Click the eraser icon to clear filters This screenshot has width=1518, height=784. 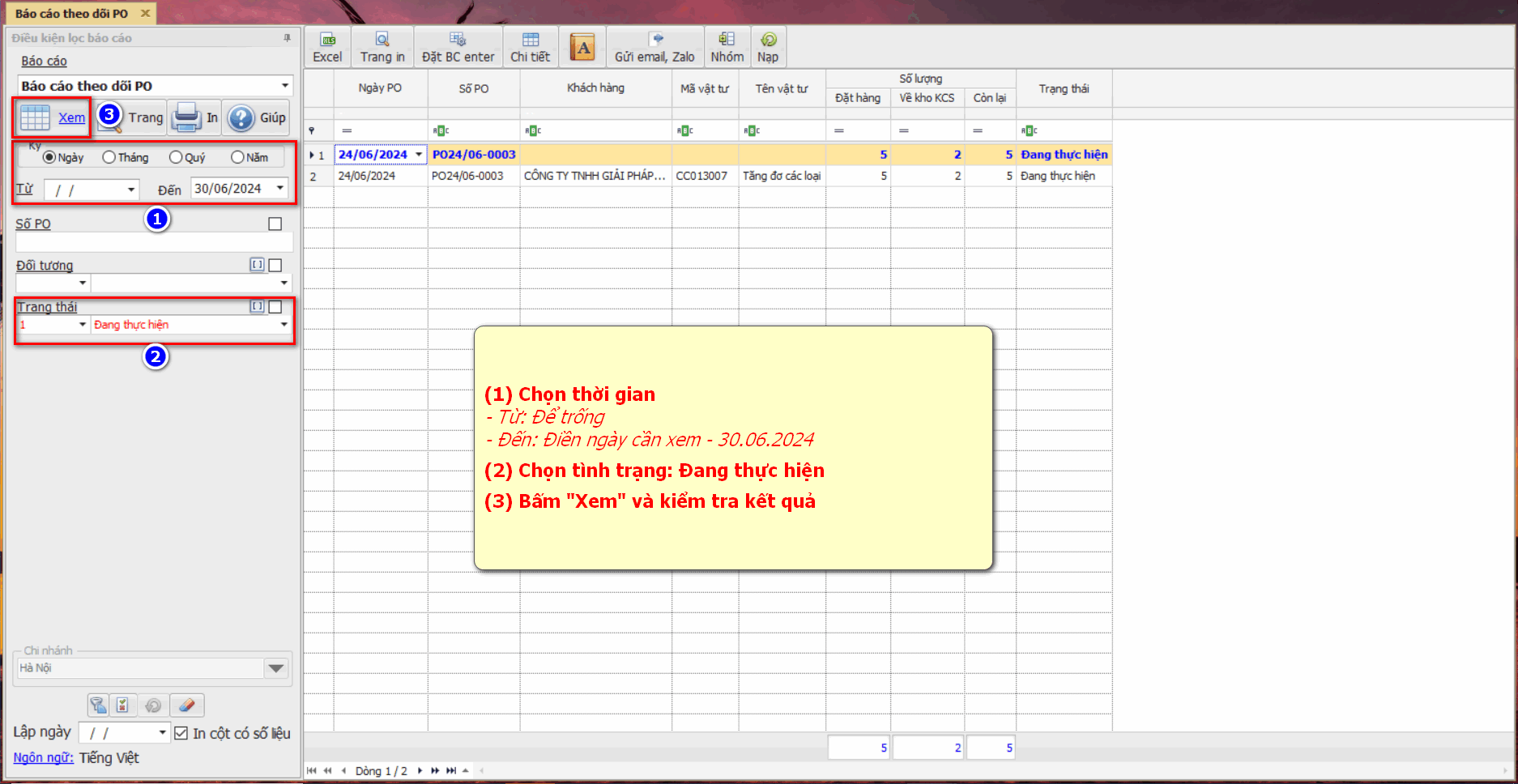click(x=187, y=705)
